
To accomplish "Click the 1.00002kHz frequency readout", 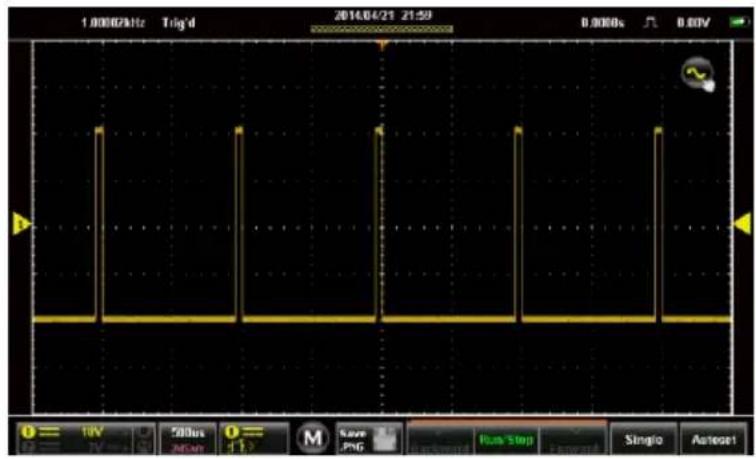I will (x=113, y=23).
